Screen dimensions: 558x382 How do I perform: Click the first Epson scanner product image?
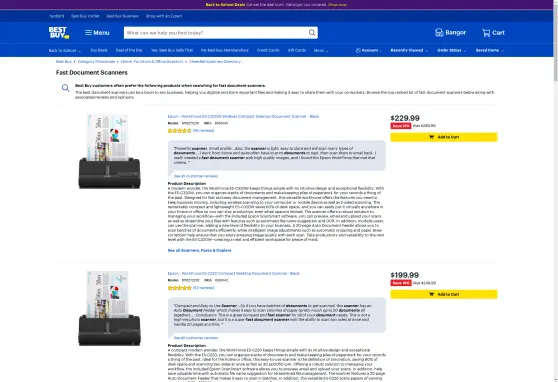coord(109,151)
